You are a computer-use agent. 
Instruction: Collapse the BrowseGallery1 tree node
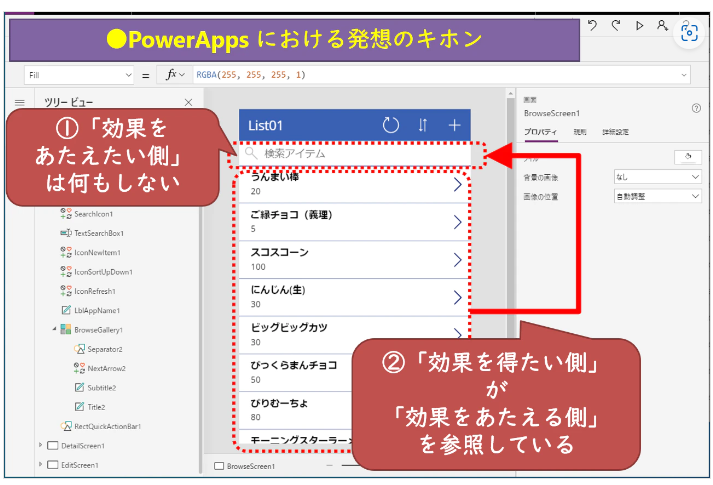coord(54,329)
